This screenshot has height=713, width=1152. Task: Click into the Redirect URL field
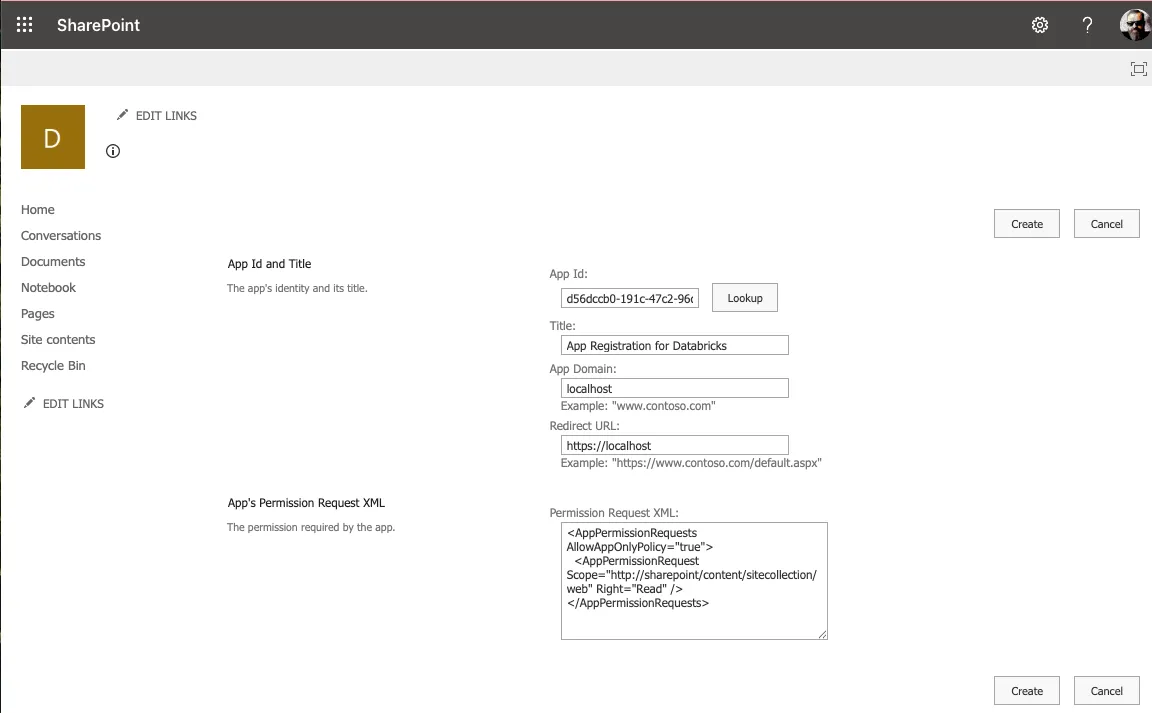pos(675,445)
